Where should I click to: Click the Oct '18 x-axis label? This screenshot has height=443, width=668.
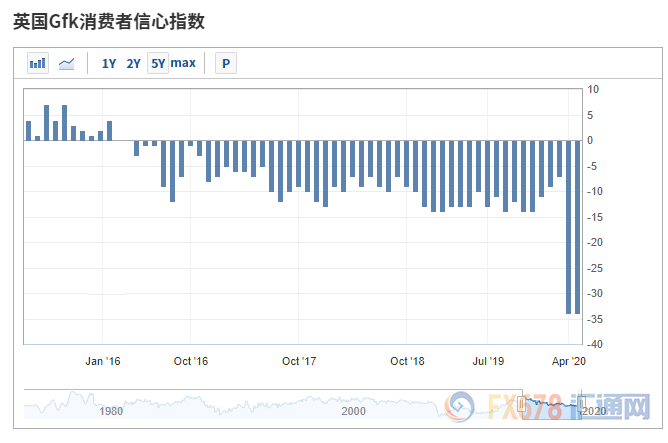[407, 361]
